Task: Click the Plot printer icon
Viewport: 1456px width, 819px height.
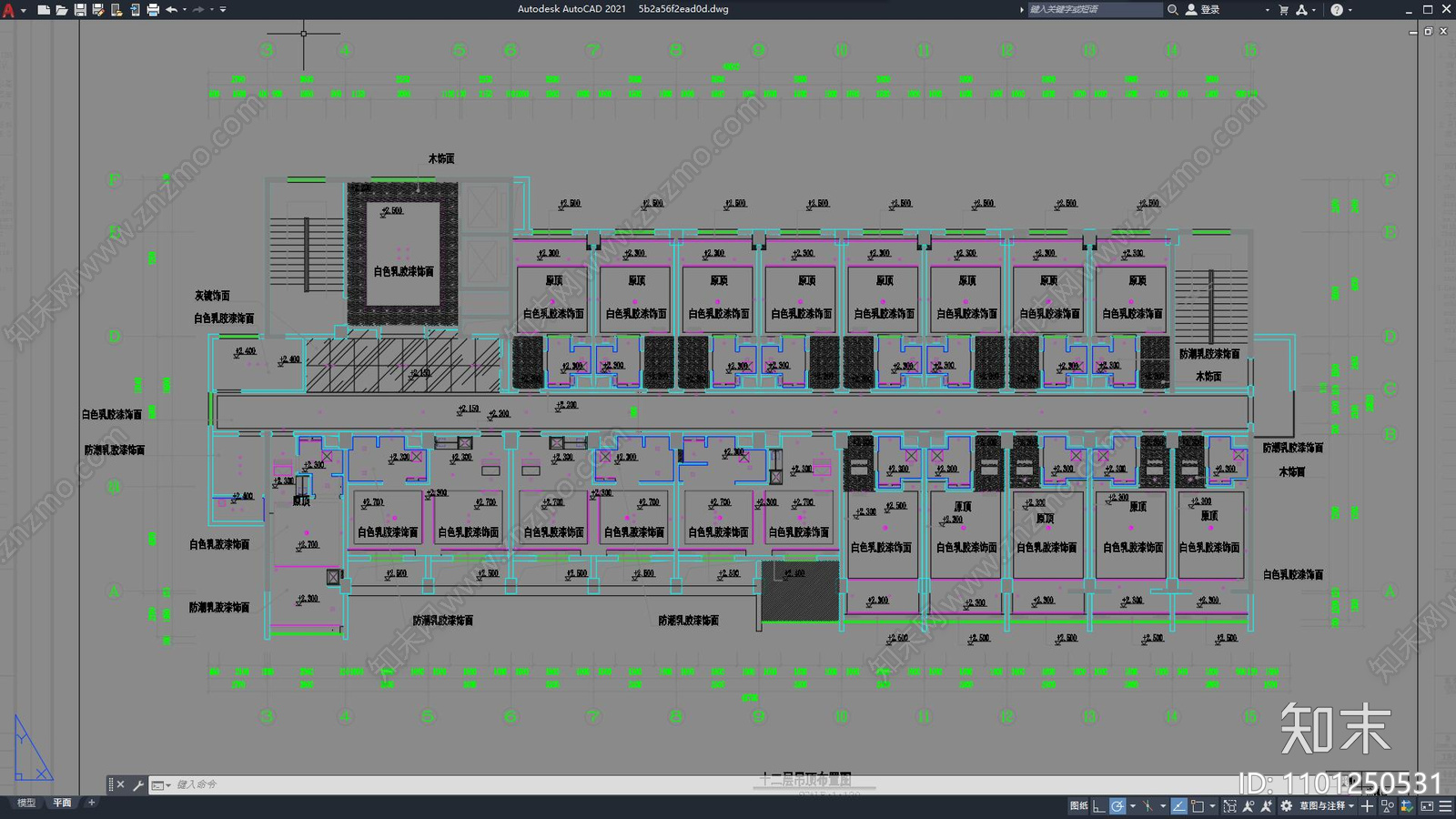Action: (x=153, y=10)
